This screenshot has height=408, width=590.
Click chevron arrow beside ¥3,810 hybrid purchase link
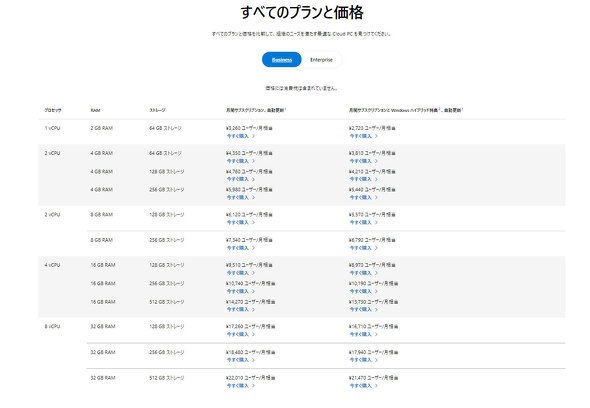[376, 161]
